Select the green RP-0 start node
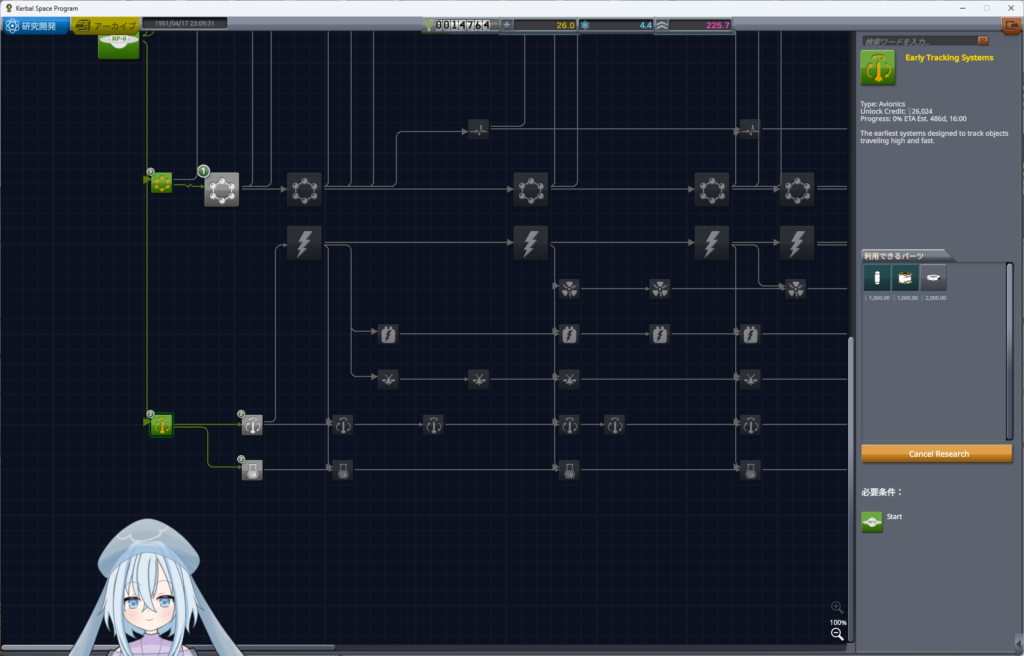The image size is (1024, 656). [x=118, y=45]
